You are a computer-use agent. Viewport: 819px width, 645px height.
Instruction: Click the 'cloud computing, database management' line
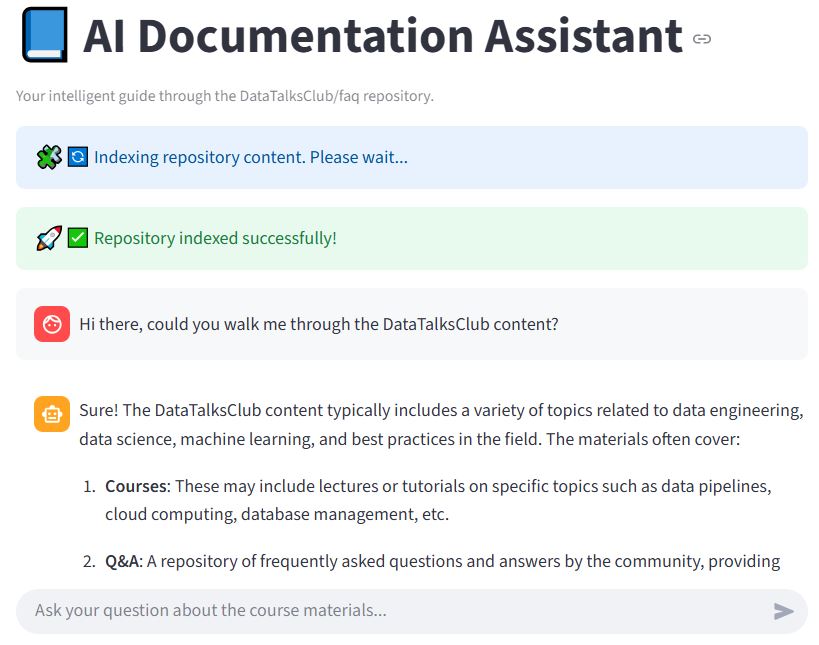coord(276,515)
